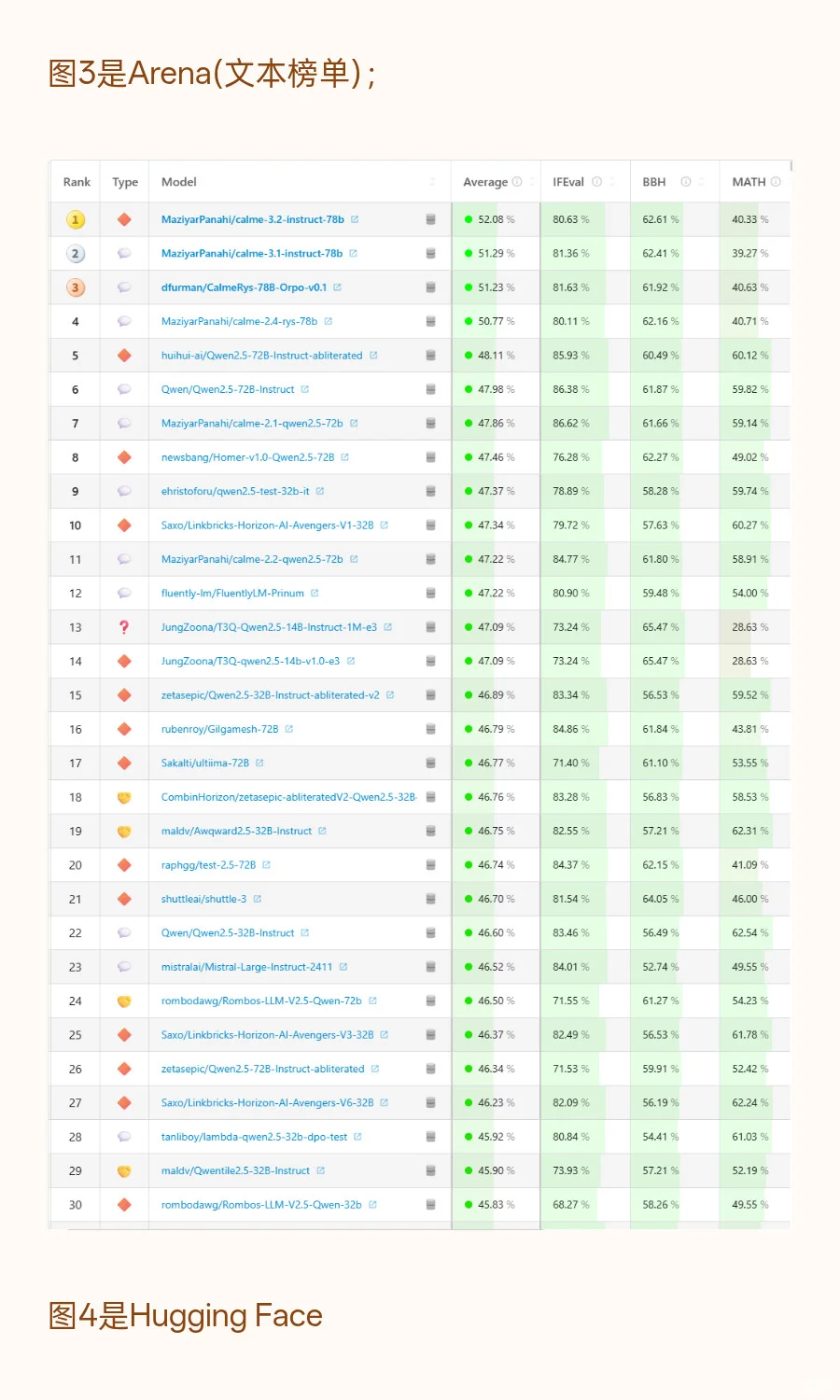Image resolution: width=840 pixels, height=1400 pixels.
Task: Click handshake type icon in rank 18 row
Action: [x=124, y=797]
